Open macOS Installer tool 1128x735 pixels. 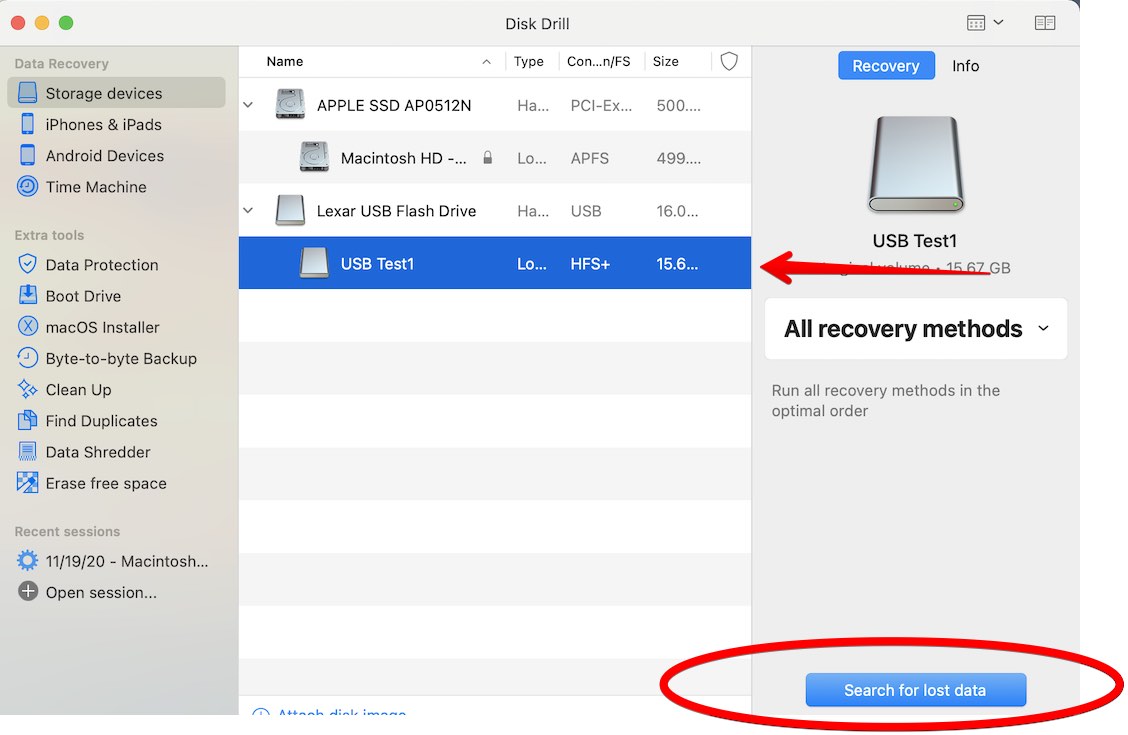tap(102, 327)
